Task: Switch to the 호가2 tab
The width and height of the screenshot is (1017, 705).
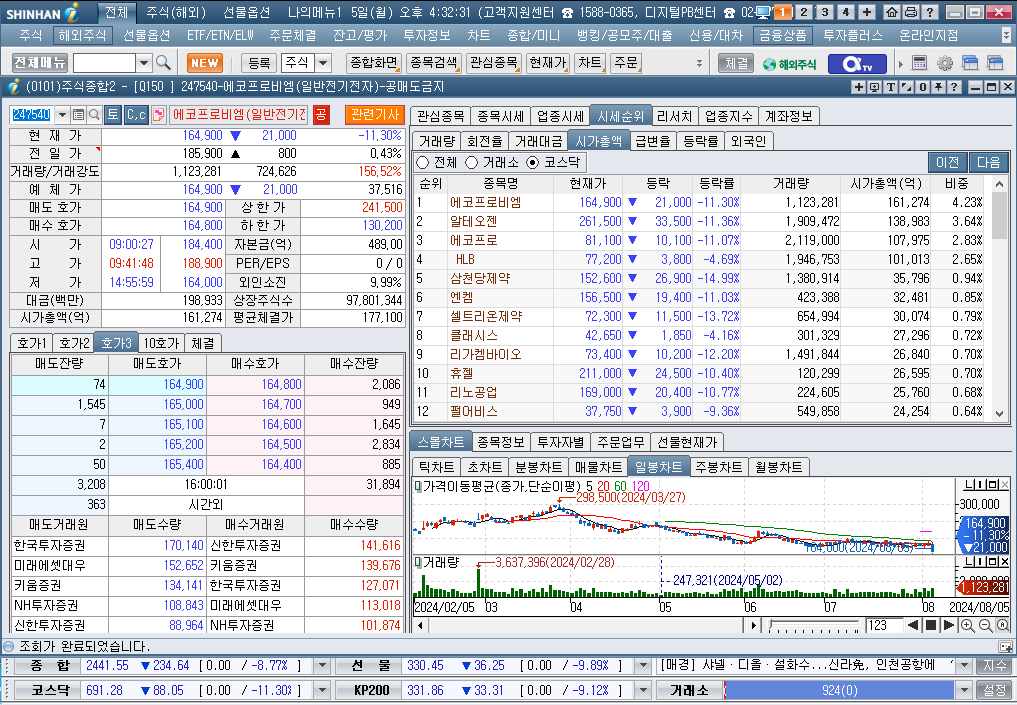Action: click(x=73, y=343)
